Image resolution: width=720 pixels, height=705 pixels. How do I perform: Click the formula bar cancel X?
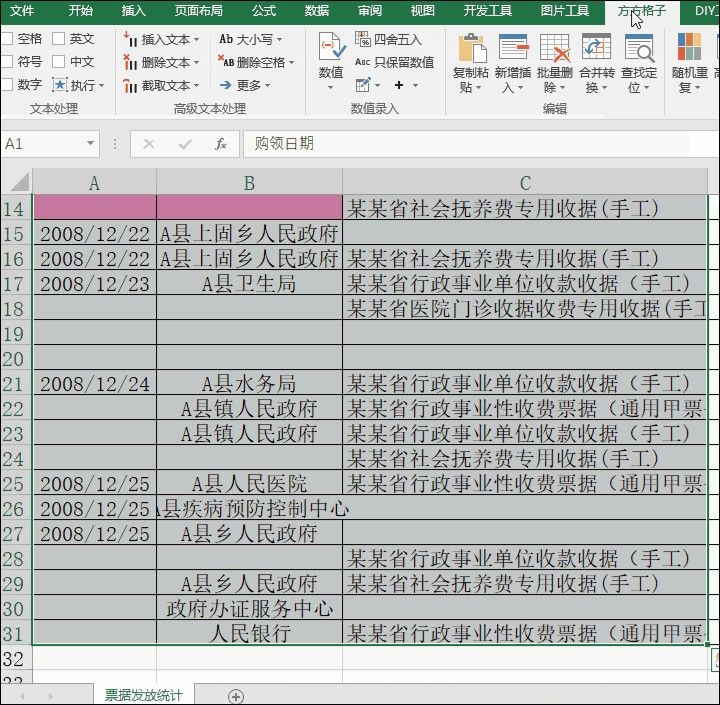(x=148, y=144)
